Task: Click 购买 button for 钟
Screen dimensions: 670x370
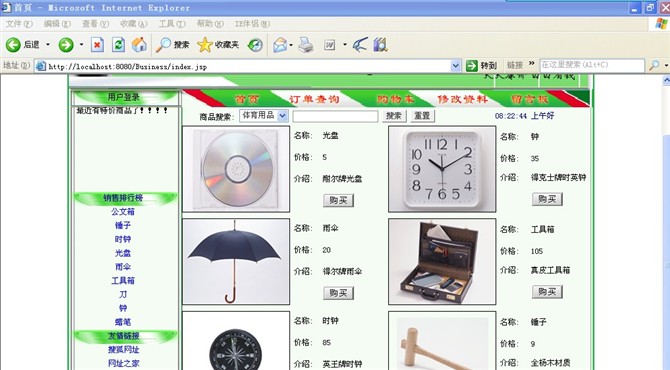Action: coord(547,199)
